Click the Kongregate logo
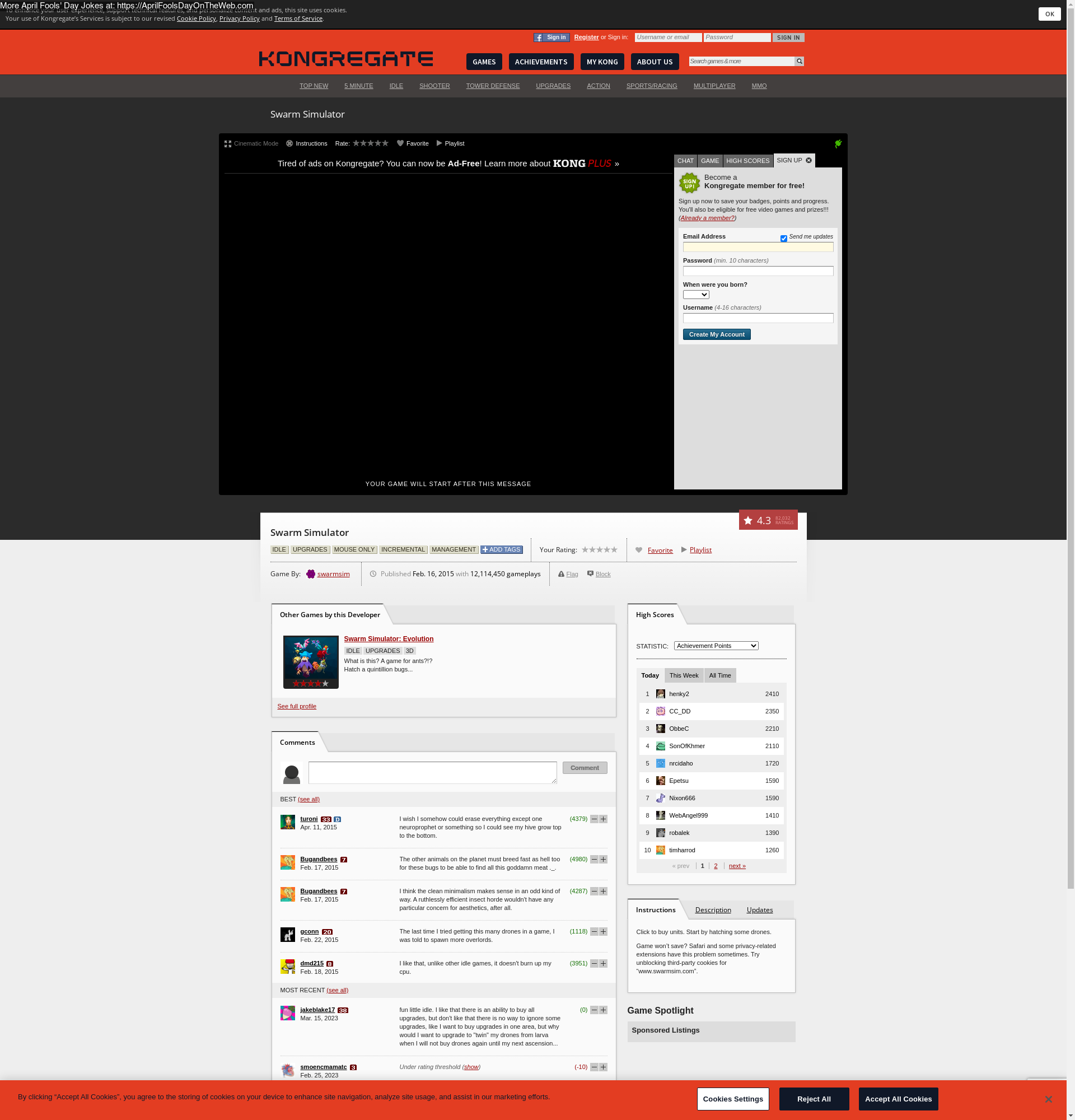 (345, 59)
